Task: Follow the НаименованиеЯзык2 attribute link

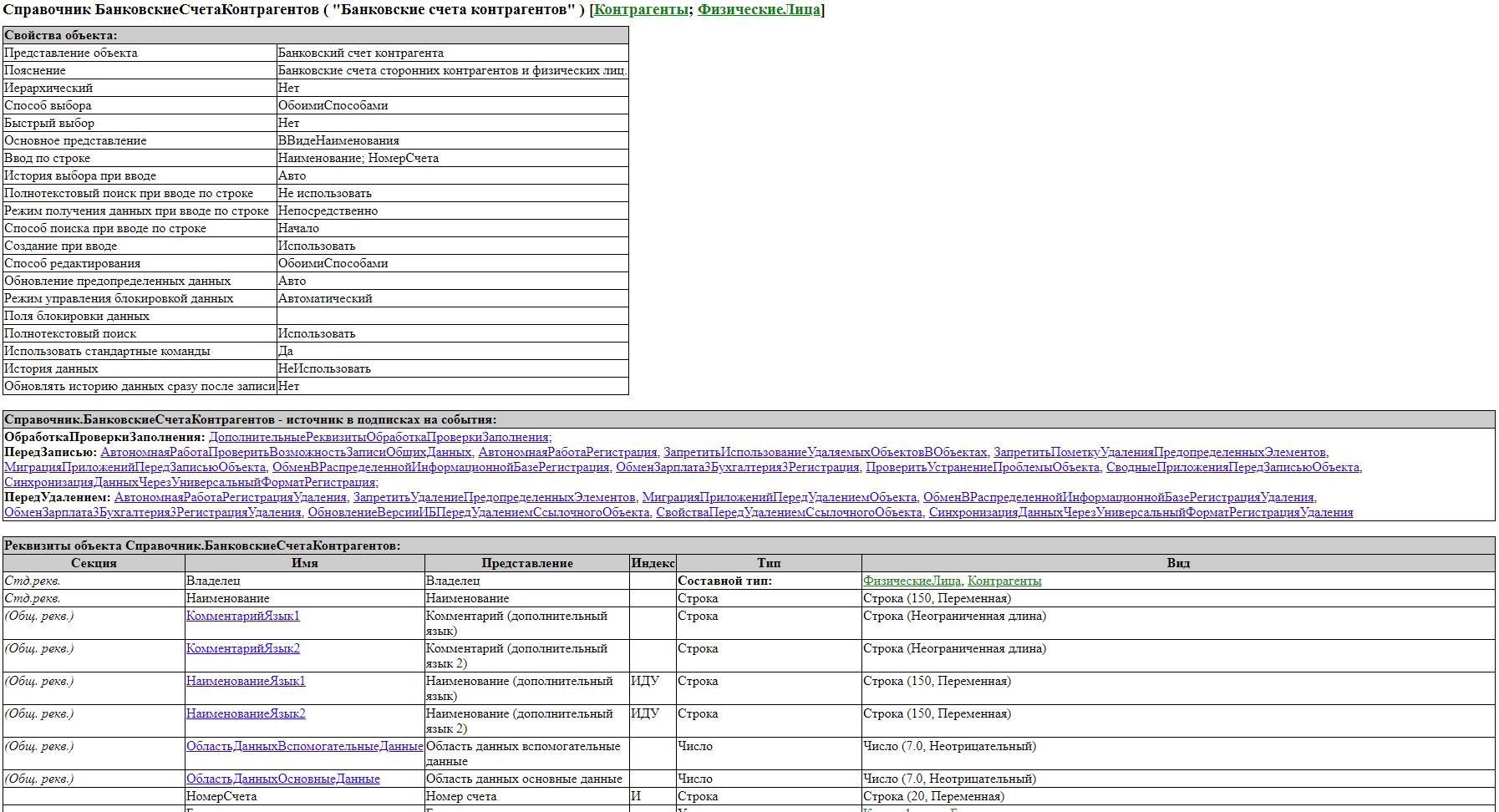Action: (246, 713)
